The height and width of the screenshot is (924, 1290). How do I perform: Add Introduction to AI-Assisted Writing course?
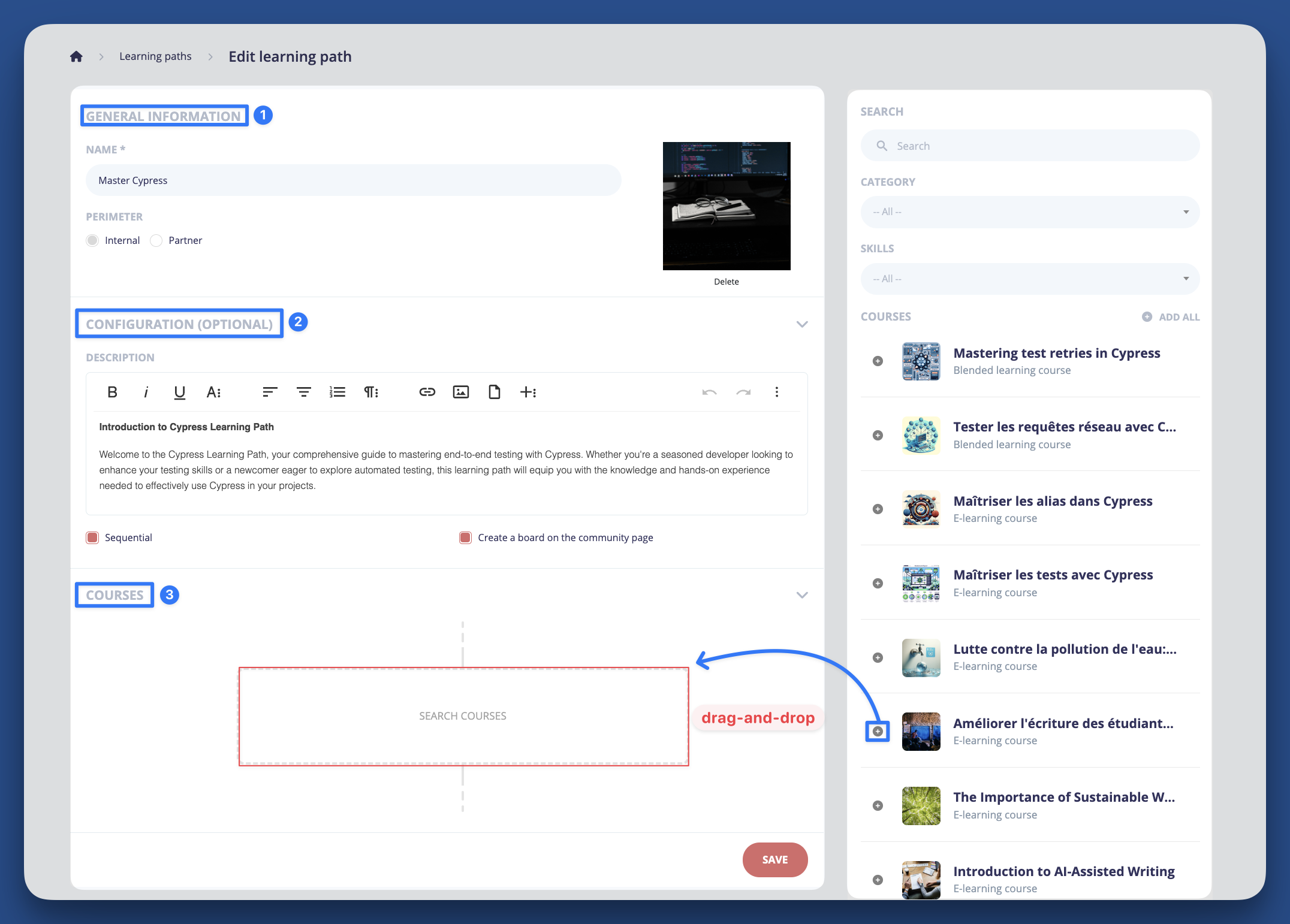point(878,880)
